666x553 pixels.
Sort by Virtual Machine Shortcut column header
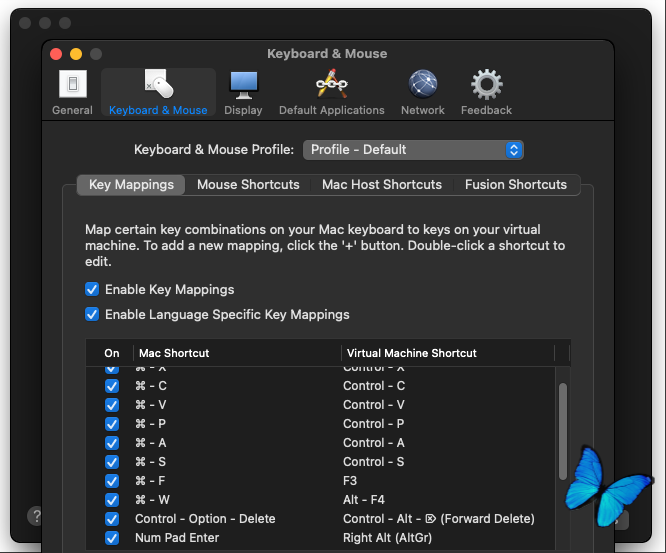(447, 353)
